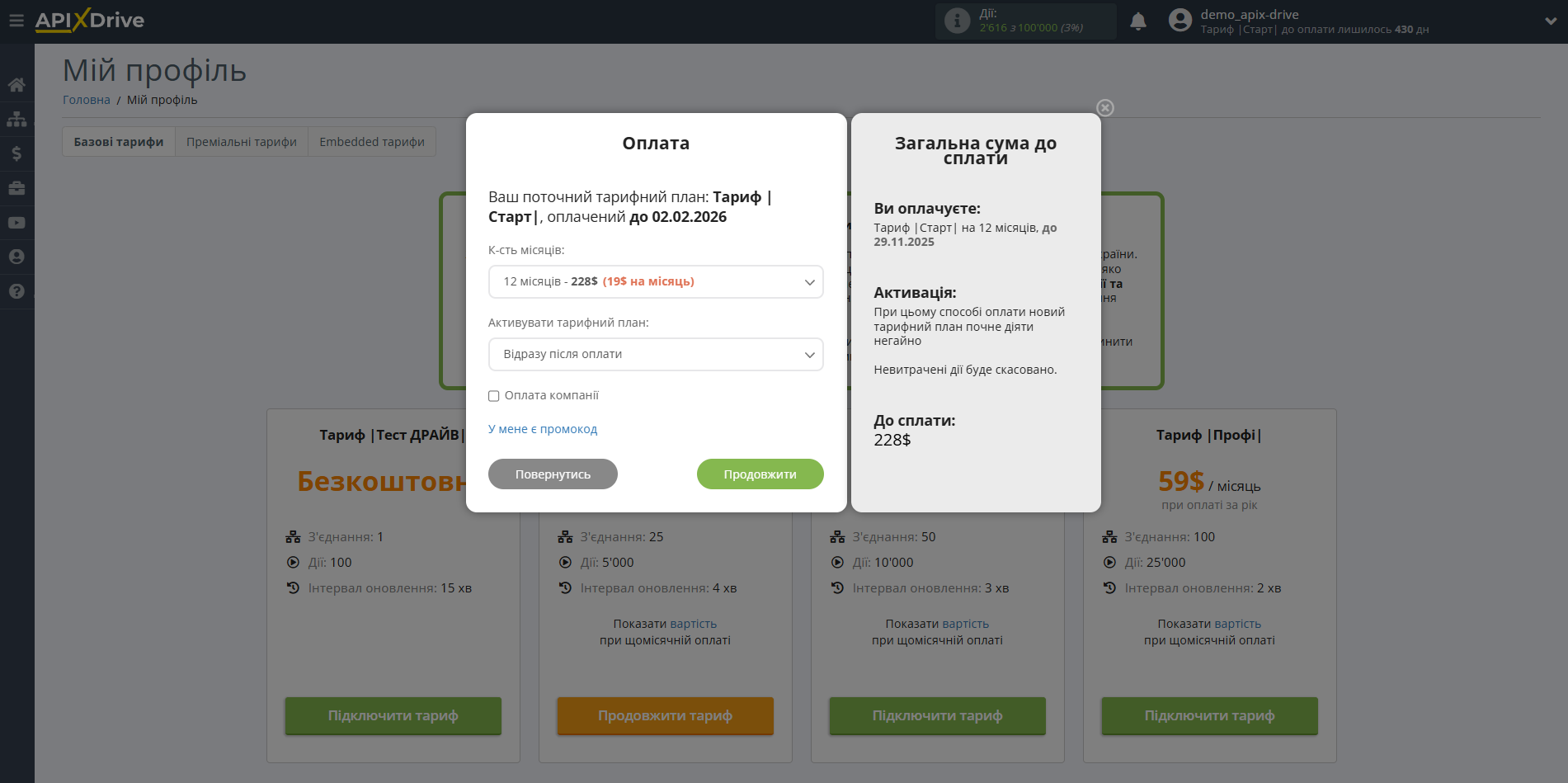The image size is (1568, 783).
Task: Open the user profile sidebar icon
Action: 16,257
